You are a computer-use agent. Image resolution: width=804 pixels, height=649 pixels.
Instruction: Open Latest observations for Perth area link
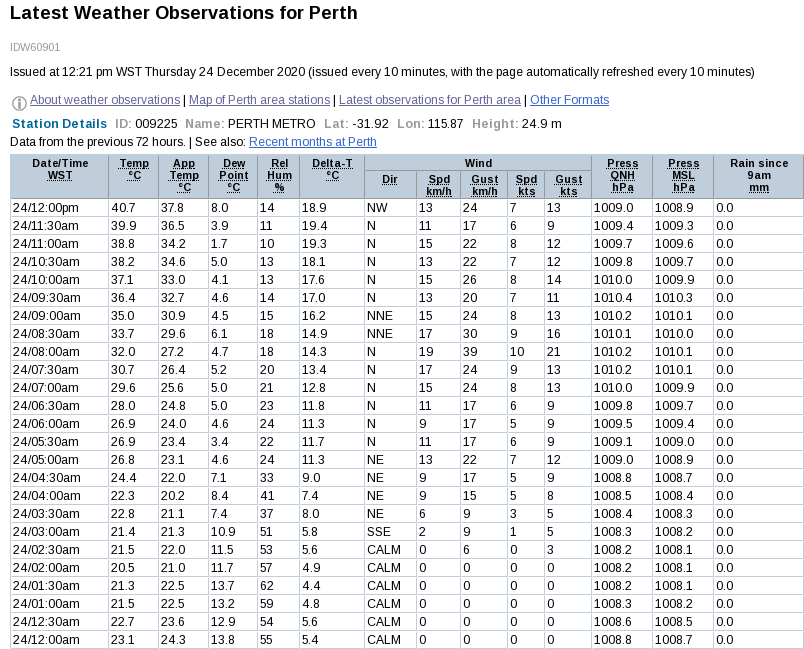pyautogui.click(x=430, y=100)
